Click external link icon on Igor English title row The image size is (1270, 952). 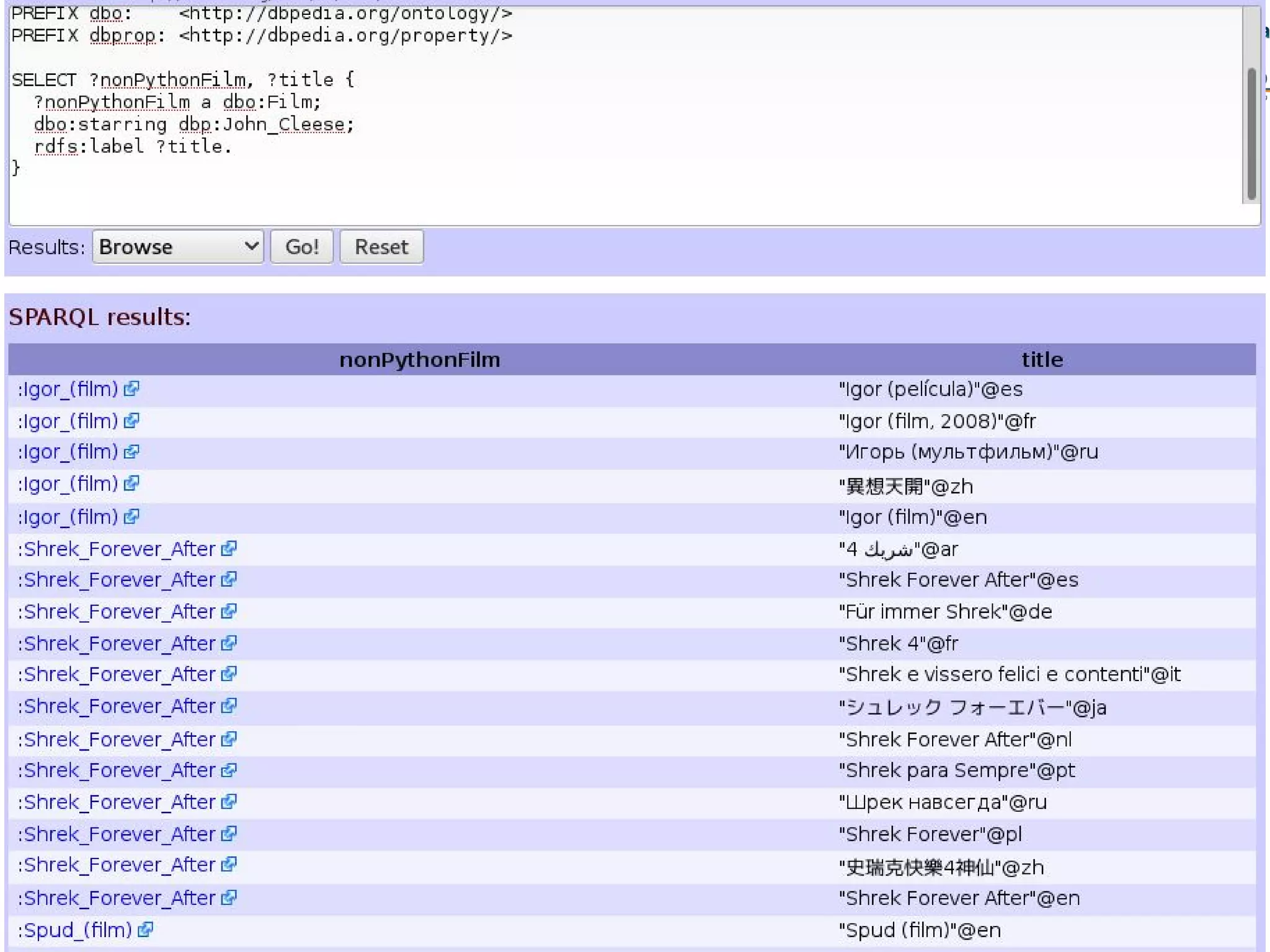coord(131,516)
